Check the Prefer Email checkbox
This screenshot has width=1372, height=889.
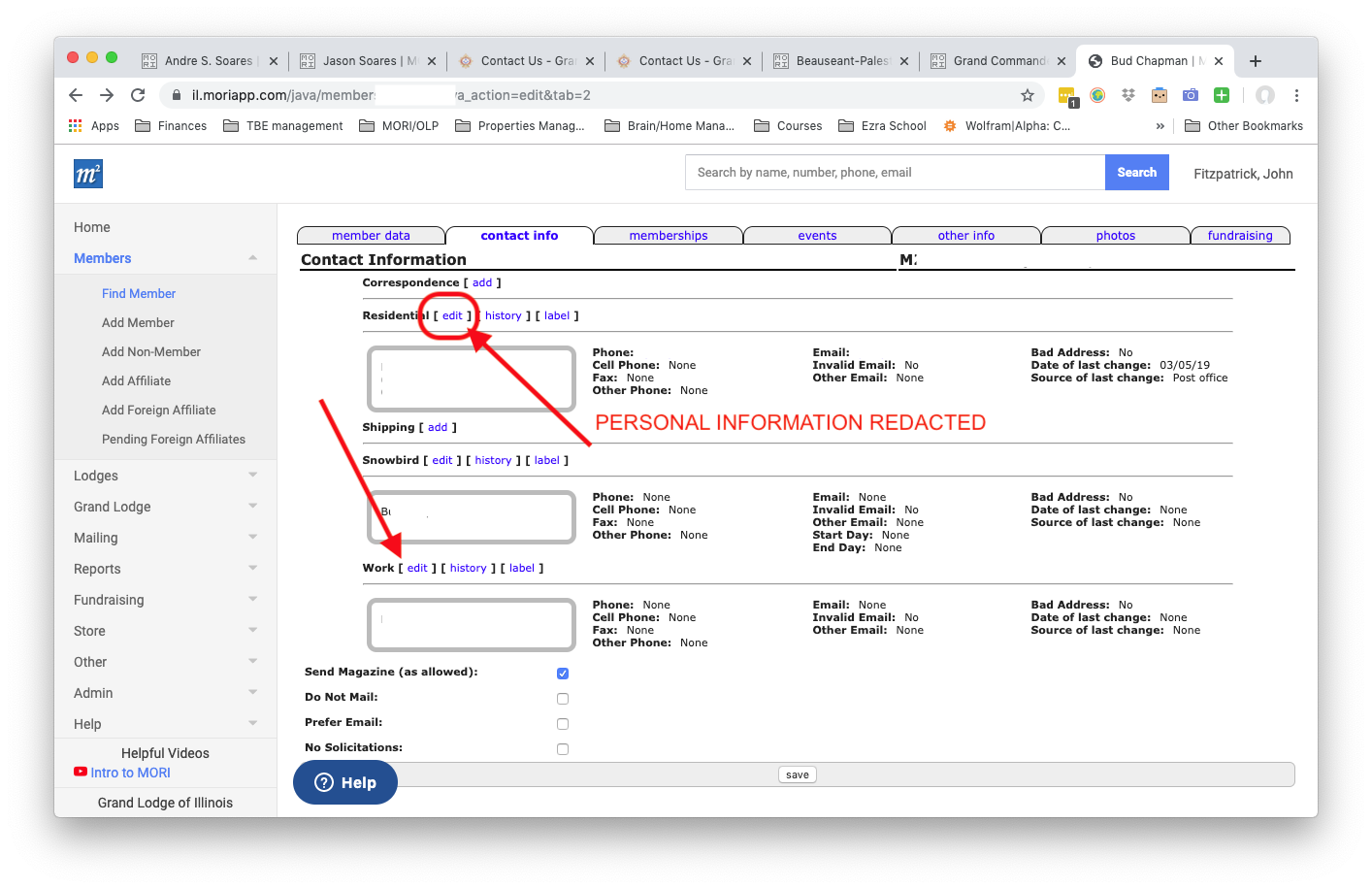(563, 724)
